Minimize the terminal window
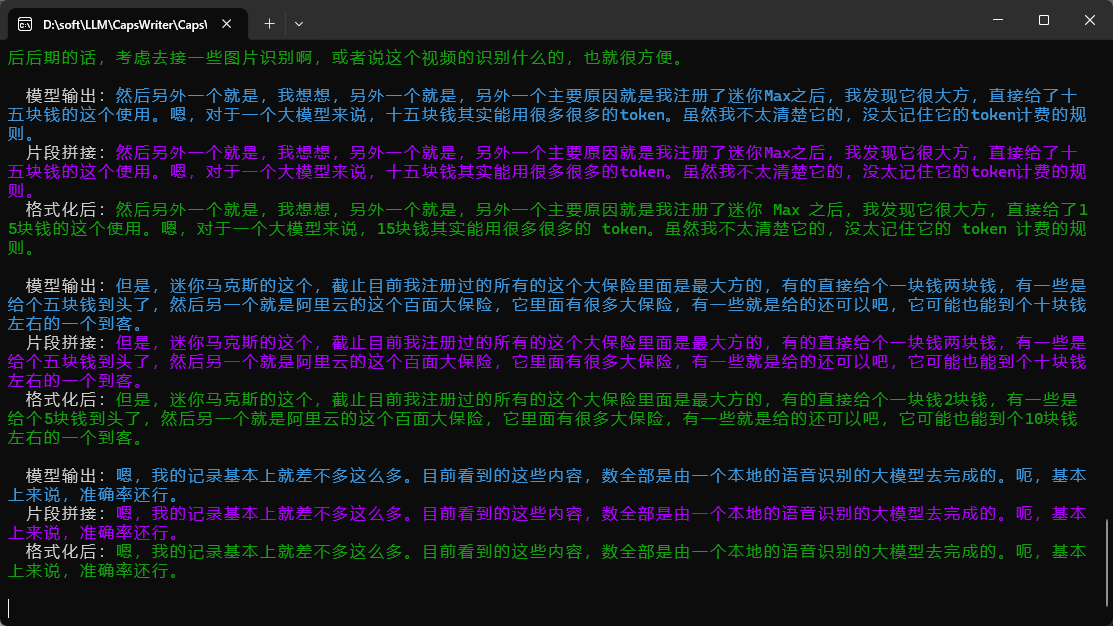Image resolution: width=1113 pixels, height=626 pixels. [998, 20]
